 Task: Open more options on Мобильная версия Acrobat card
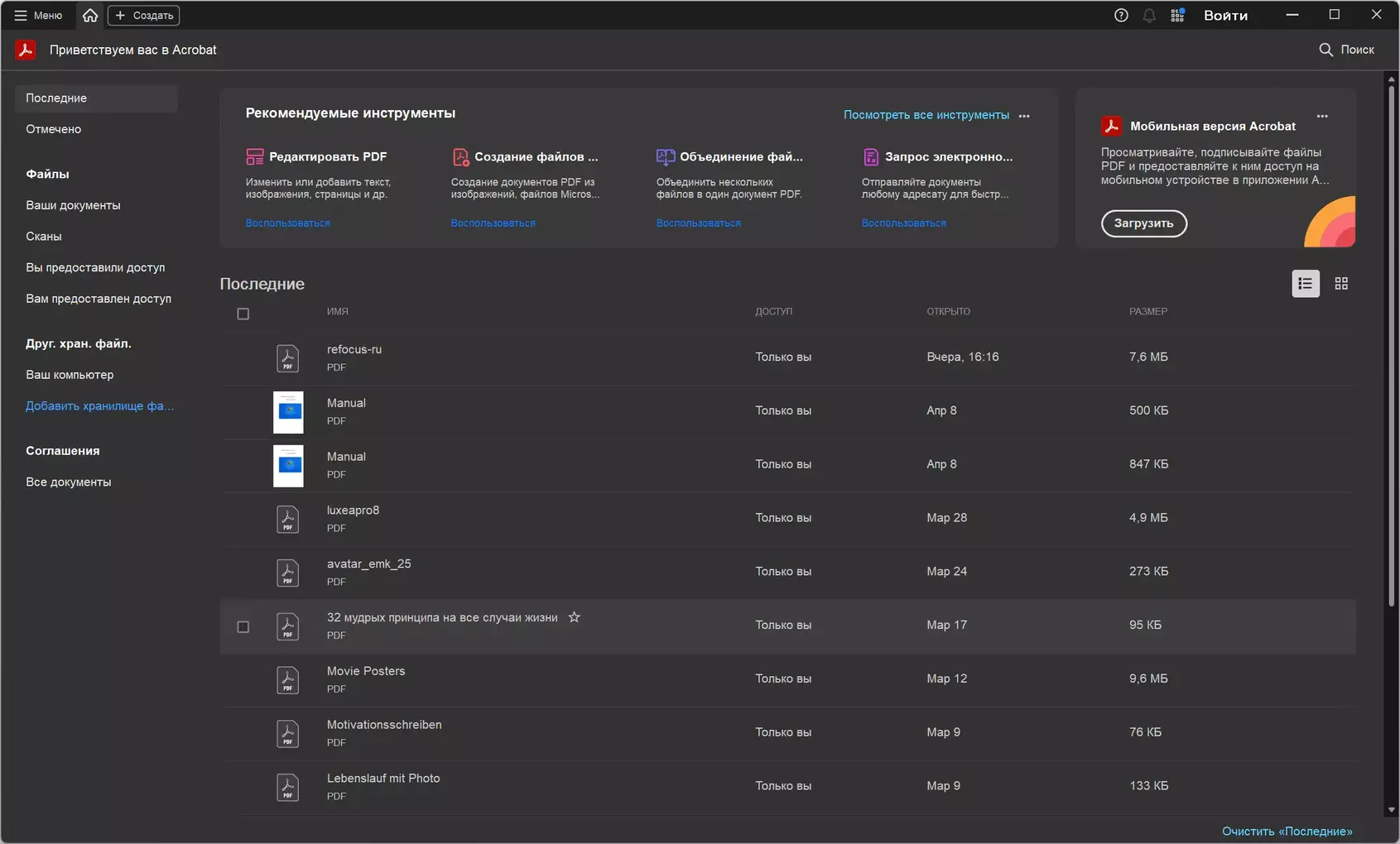pos(1322,116)
